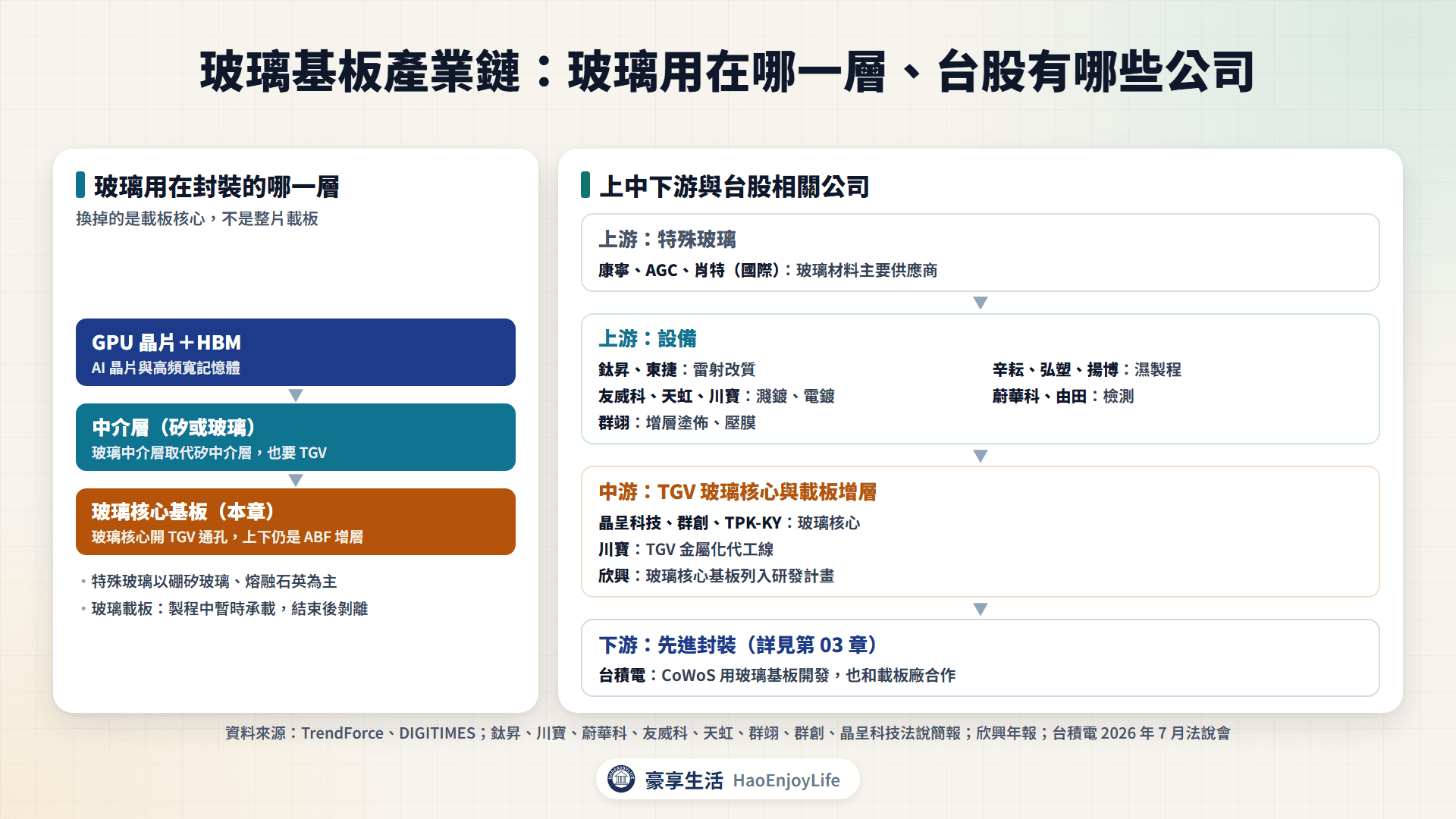Click line 蔚華科、由田：檢測
This screenshot has height=819, width=1456.
[1063, 397]
